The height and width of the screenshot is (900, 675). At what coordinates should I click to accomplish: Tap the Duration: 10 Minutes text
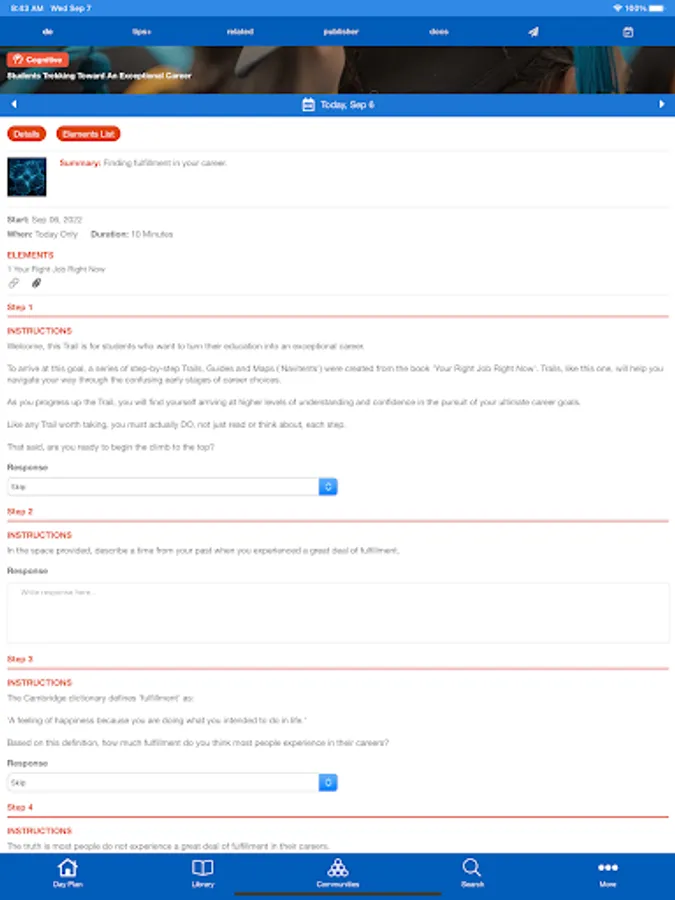(131, 234)
